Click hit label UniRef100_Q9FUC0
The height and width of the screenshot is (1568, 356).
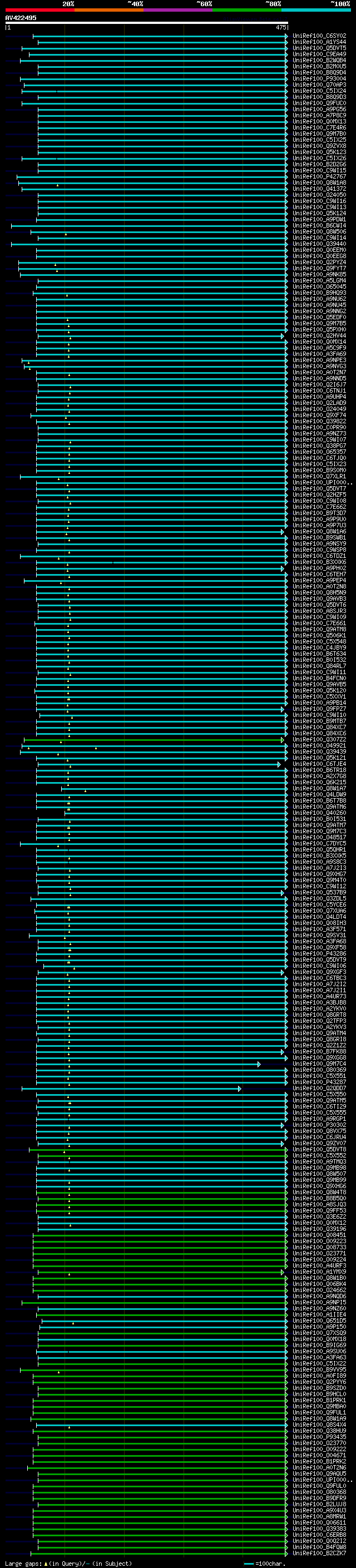(319, 103)
